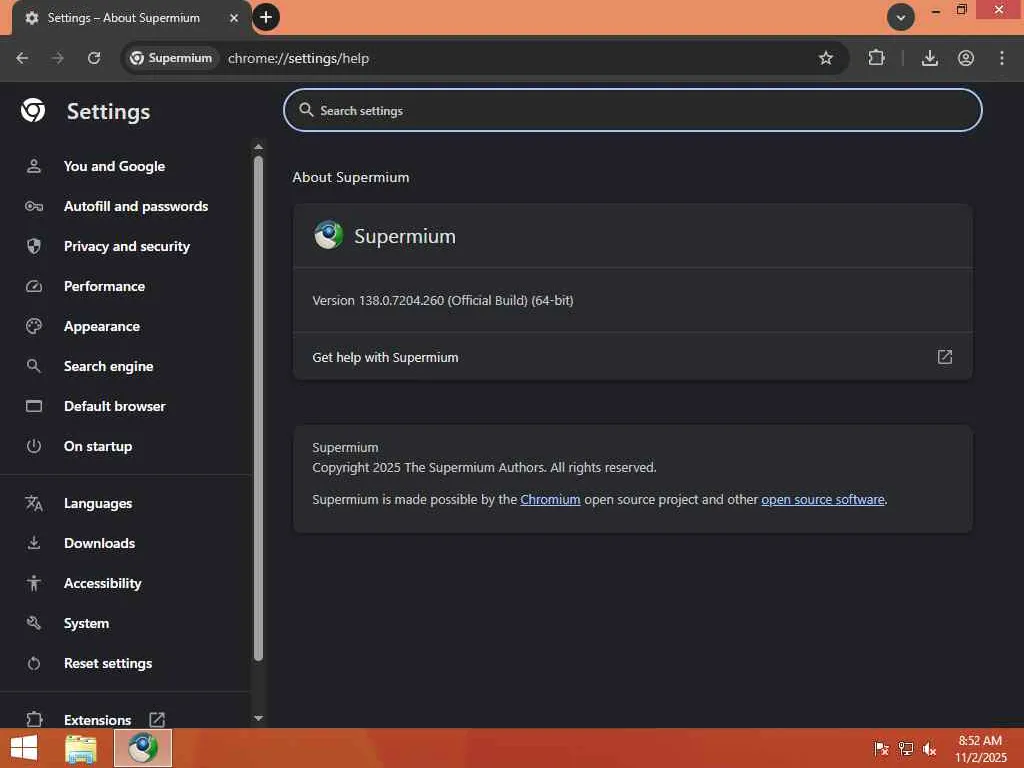The image size is (1024, 768).
Task: Click the Version 138.0.7204.260 text
Action: [443, 300]
